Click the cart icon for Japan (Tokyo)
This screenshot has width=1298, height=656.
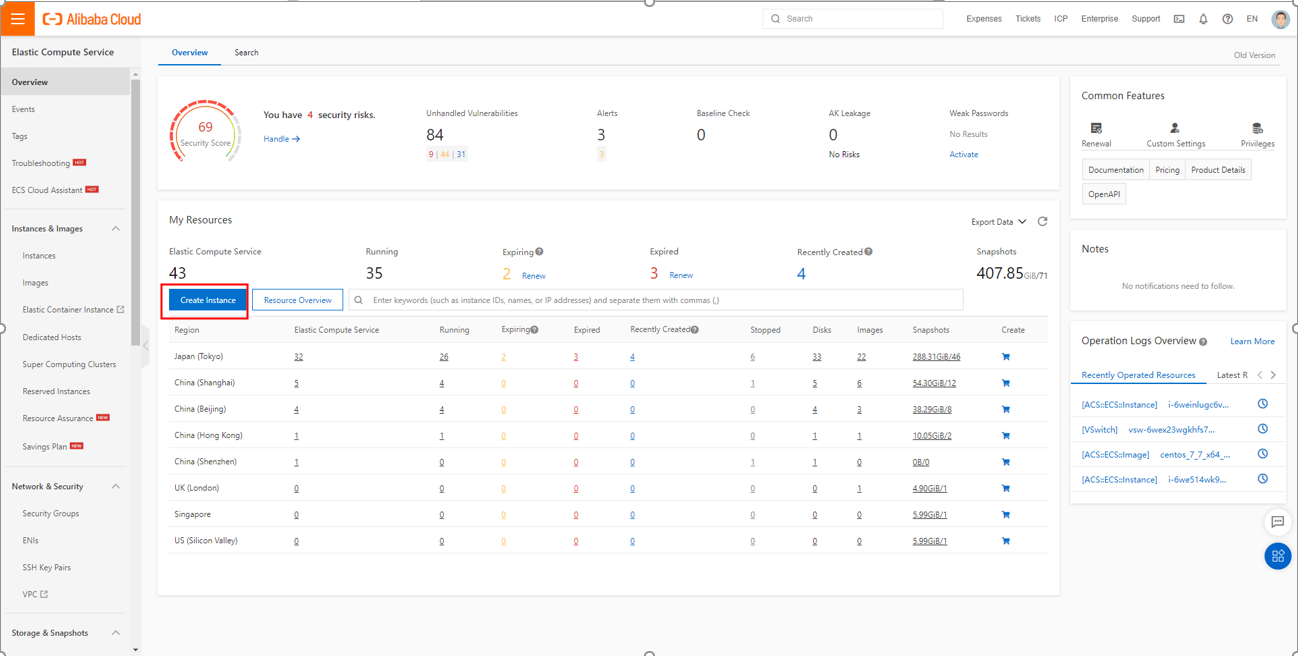1006,357
